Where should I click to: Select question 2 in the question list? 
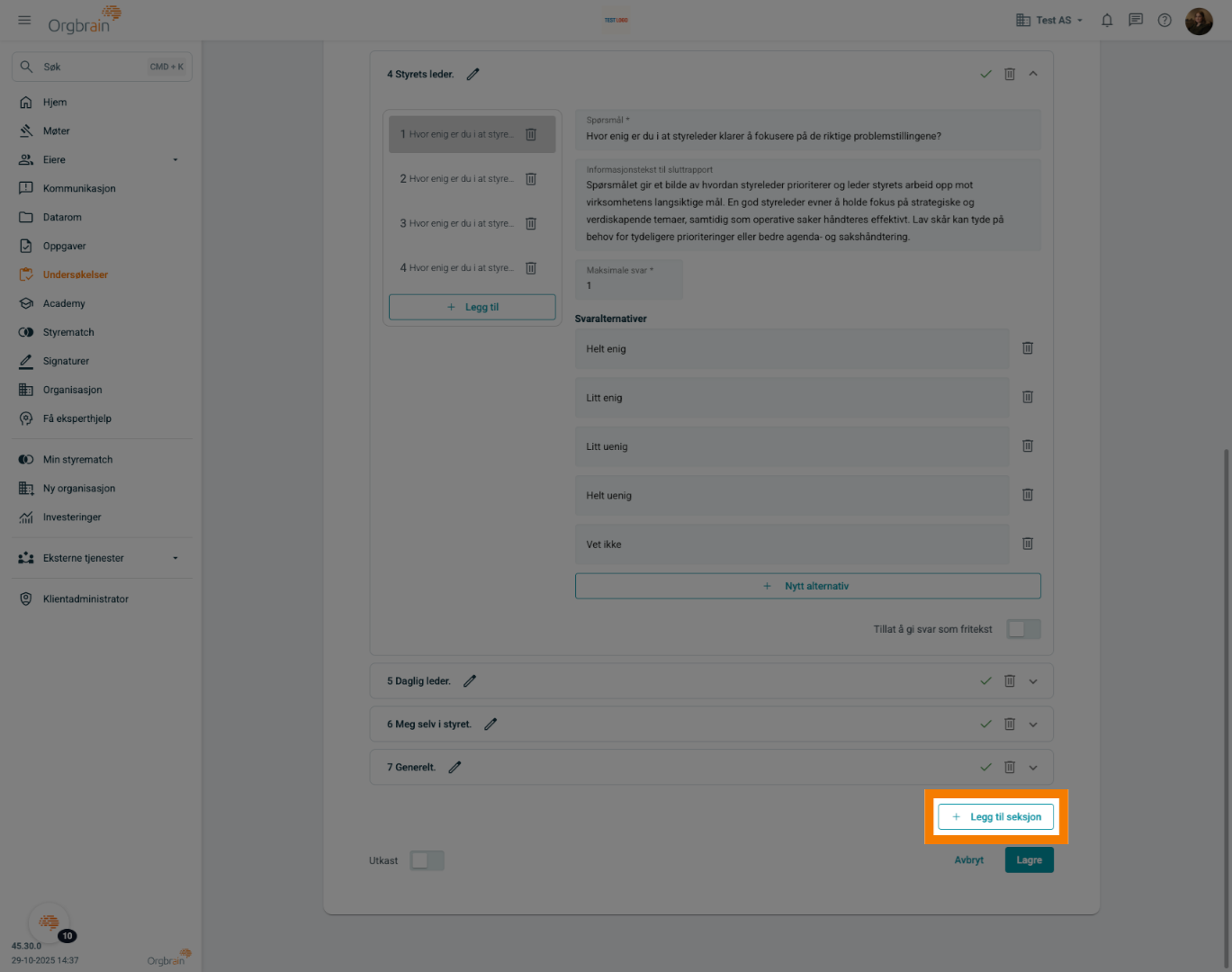pos(457,179)
